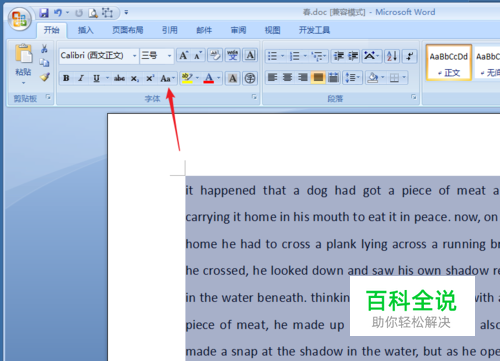Image resolution: width=500 pixels, height=361 pixels.
Task: Apply red font color
Action: point(209,78)
